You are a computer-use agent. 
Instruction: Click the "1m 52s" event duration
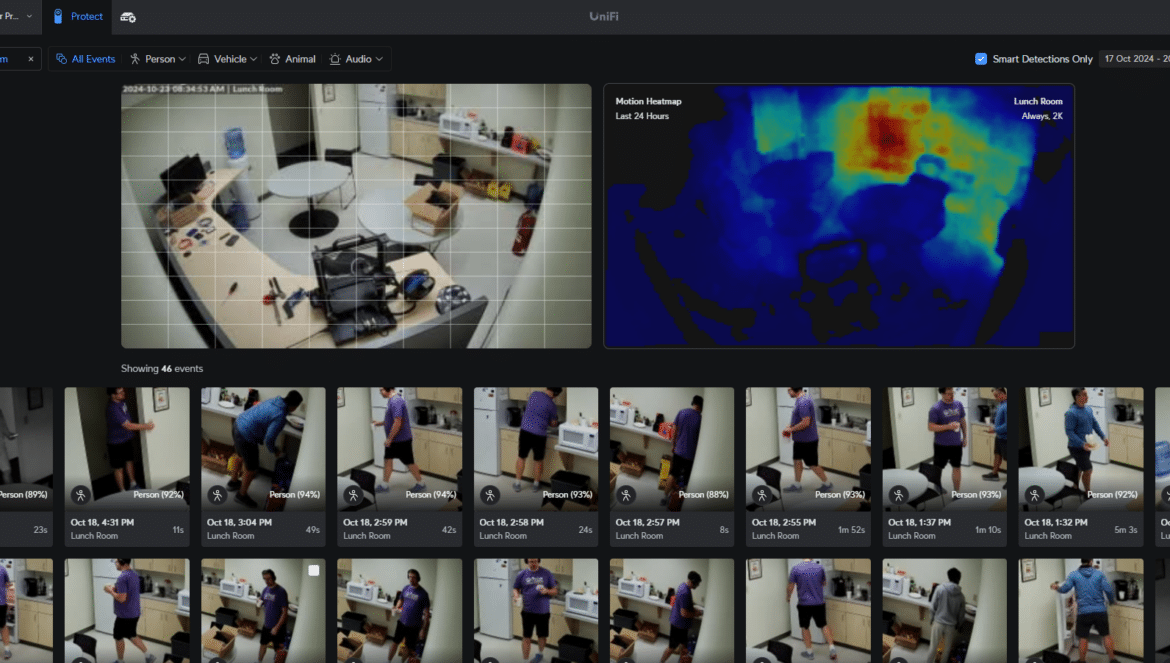coord(851,530)
